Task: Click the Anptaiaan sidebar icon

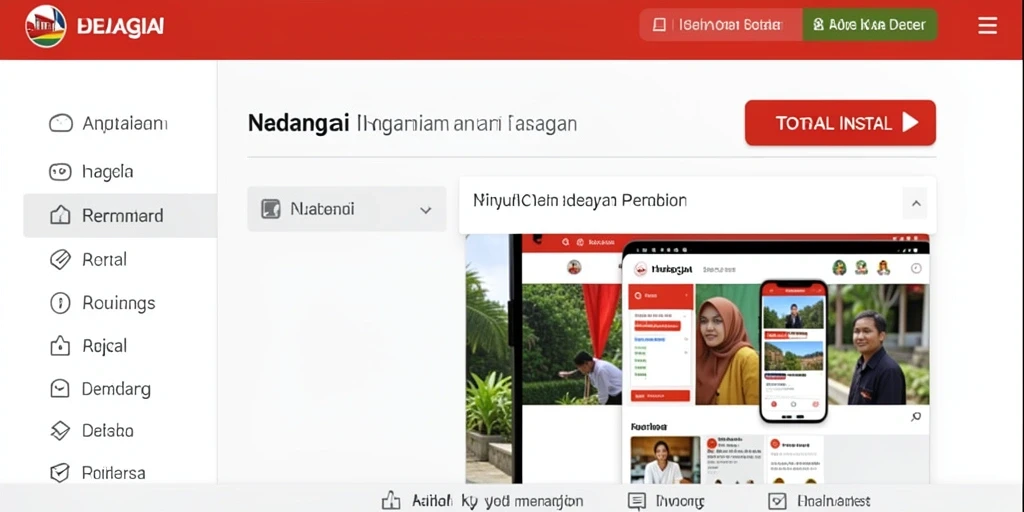Action: [60, 123]
